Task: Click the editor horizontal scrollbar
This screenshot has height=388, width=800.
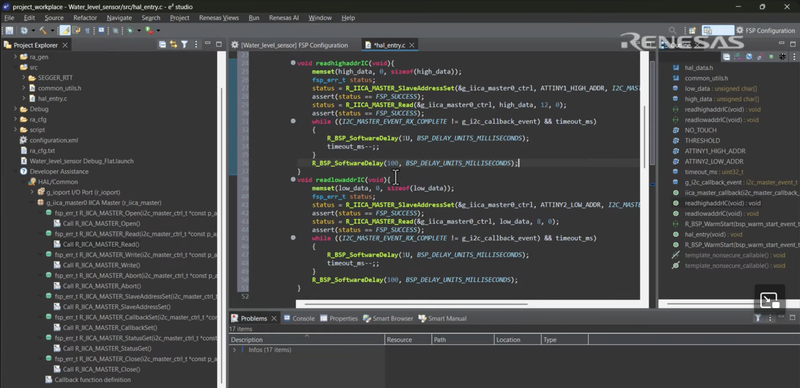Action: pyautogui.click(x=415, y=304)
